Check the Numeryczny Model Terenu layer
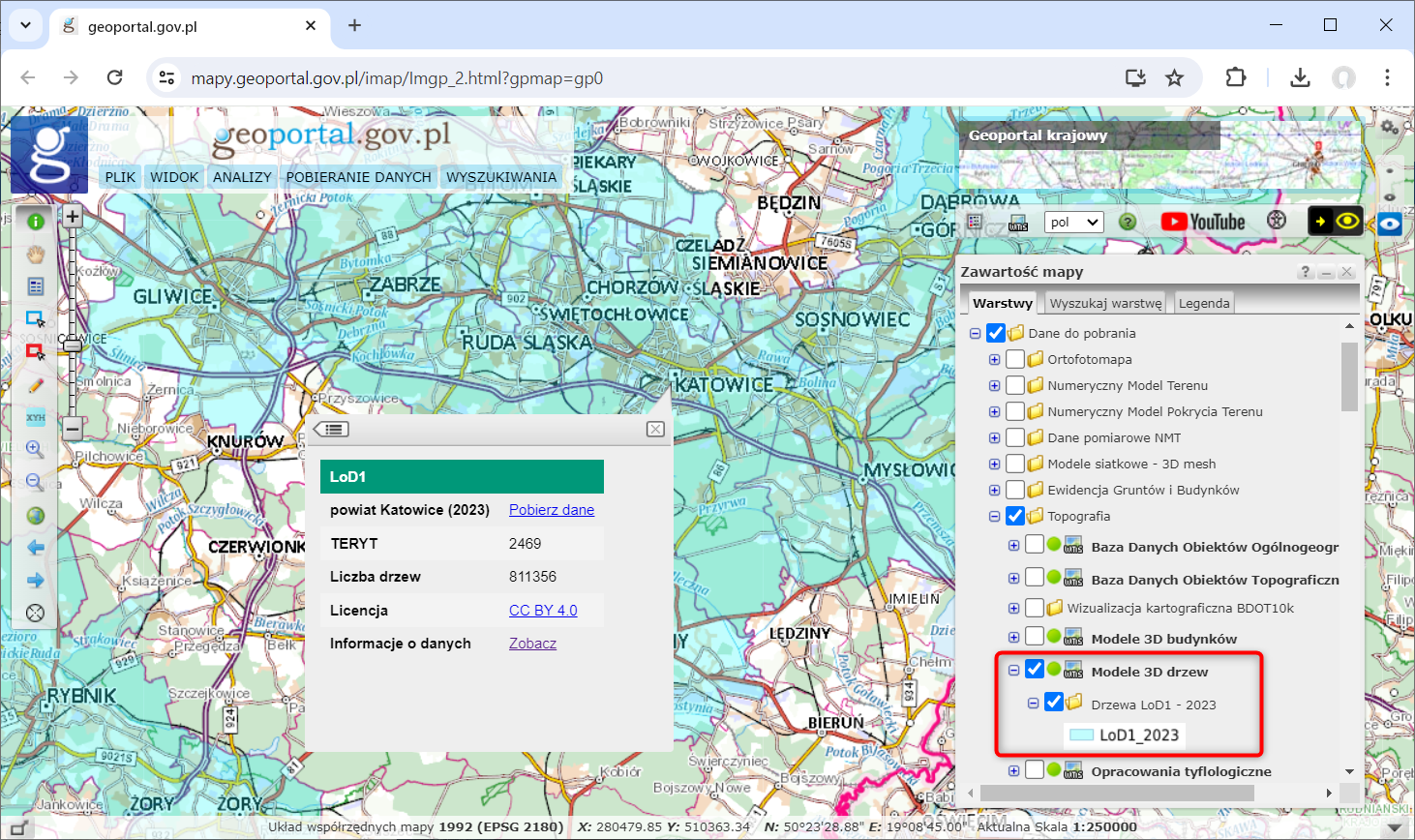 [1013, 384]
